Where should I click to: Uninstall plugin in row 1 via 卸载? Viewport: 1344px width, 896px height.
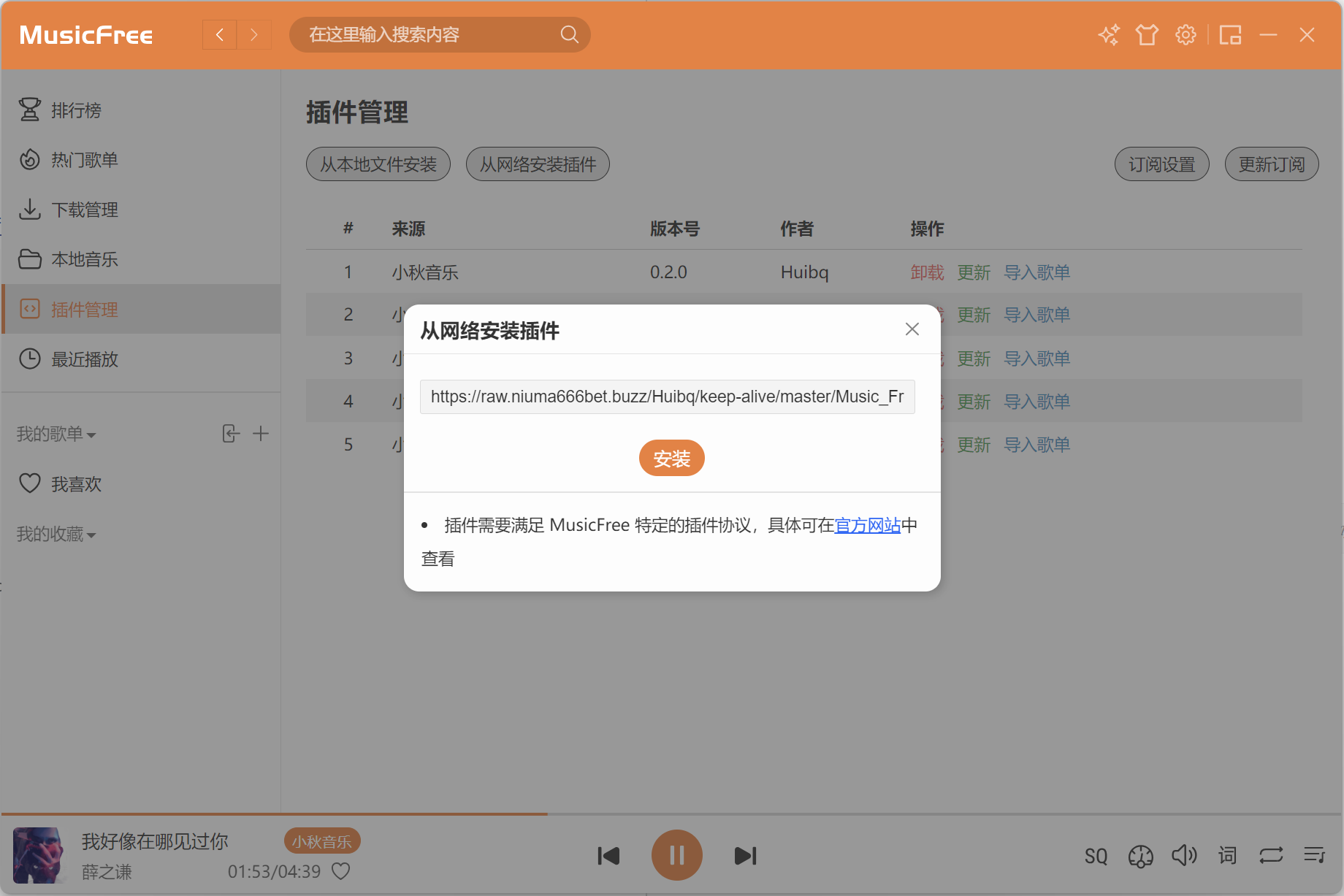tap(927, 272)
